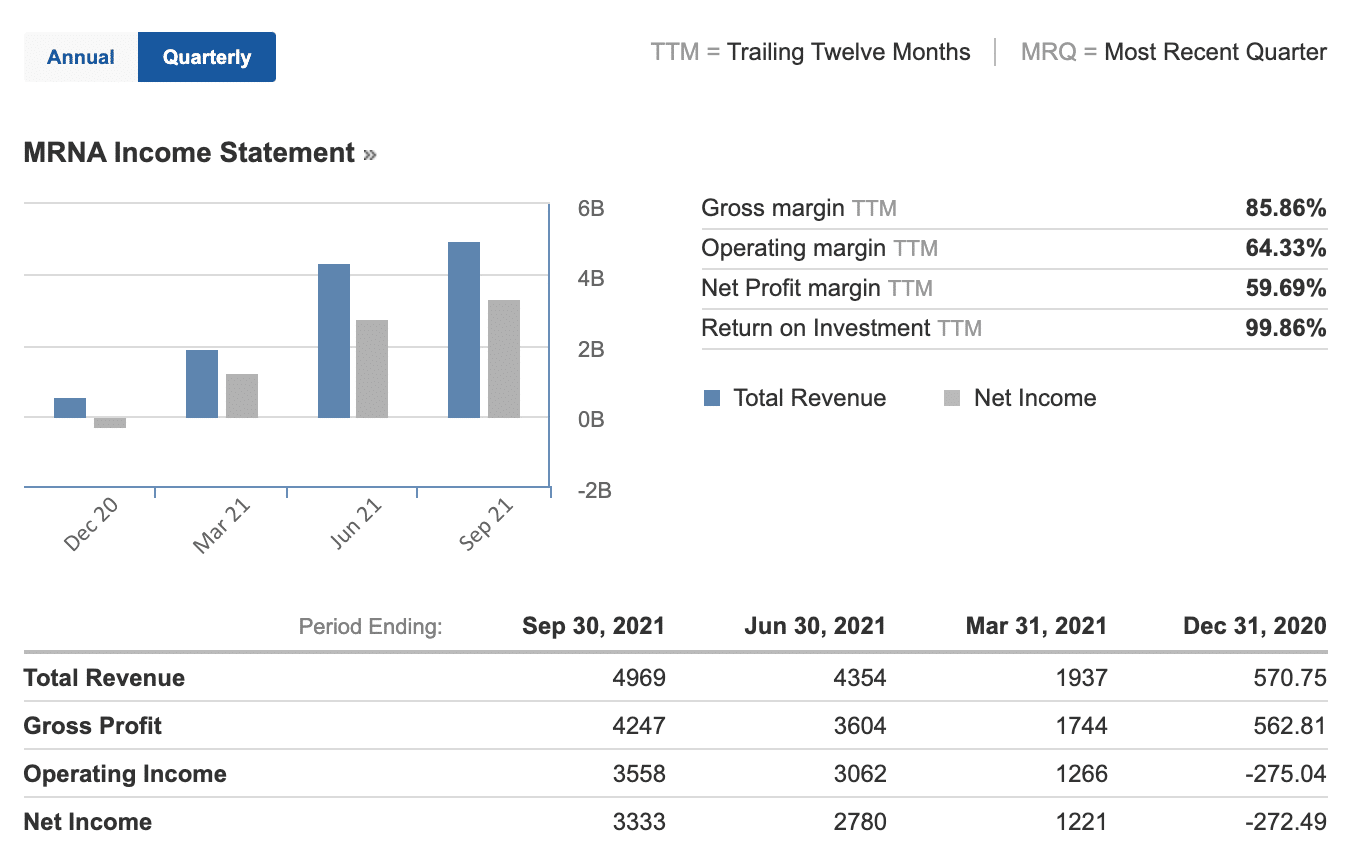Screen dimensions: 1348x866
Task: Click the 562.81 gross profit cell
Action: pyautogui.click(x=1290, y=726)
